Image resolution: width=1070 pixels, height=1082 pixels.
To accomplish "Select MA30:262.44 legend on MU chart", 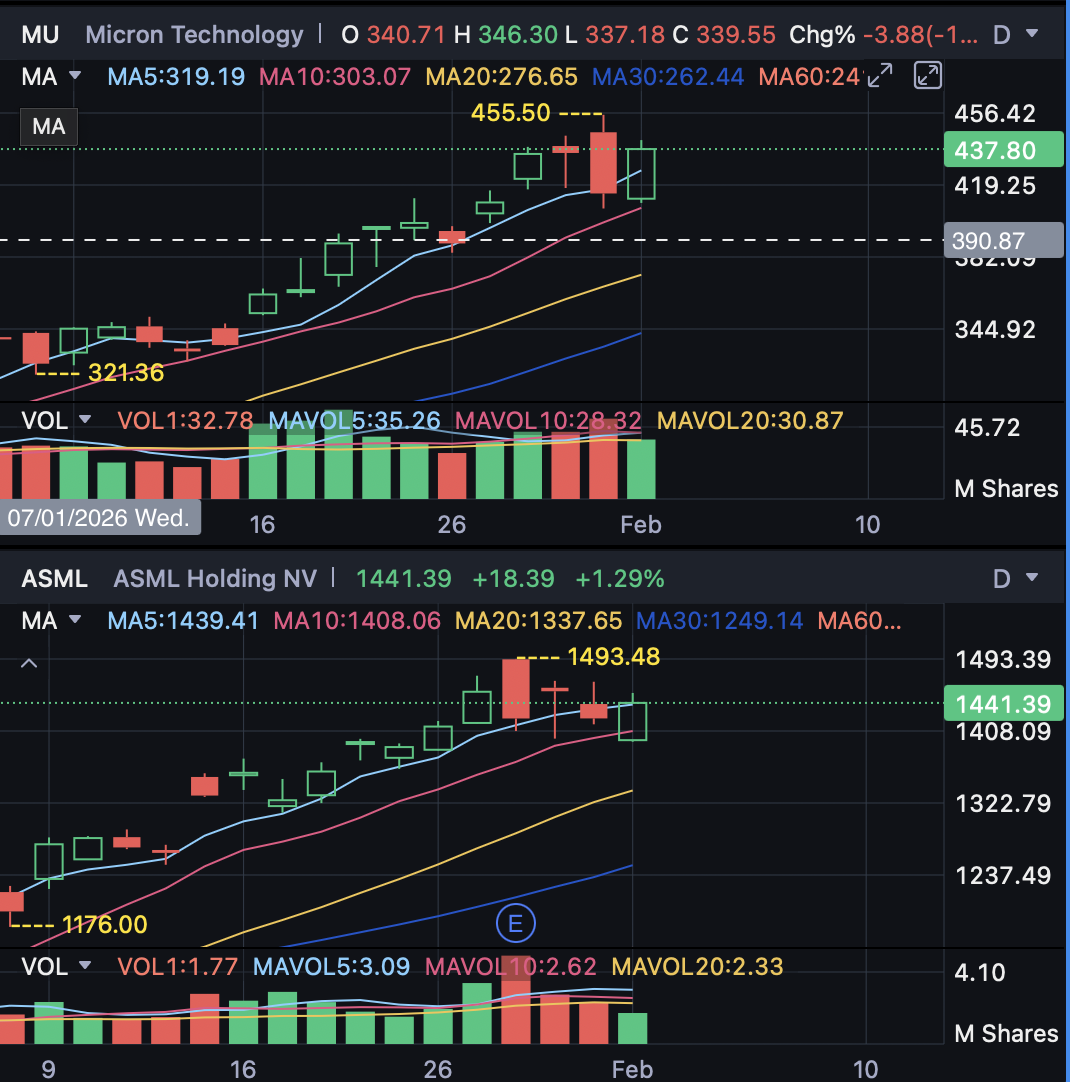I will coord(668,77).
